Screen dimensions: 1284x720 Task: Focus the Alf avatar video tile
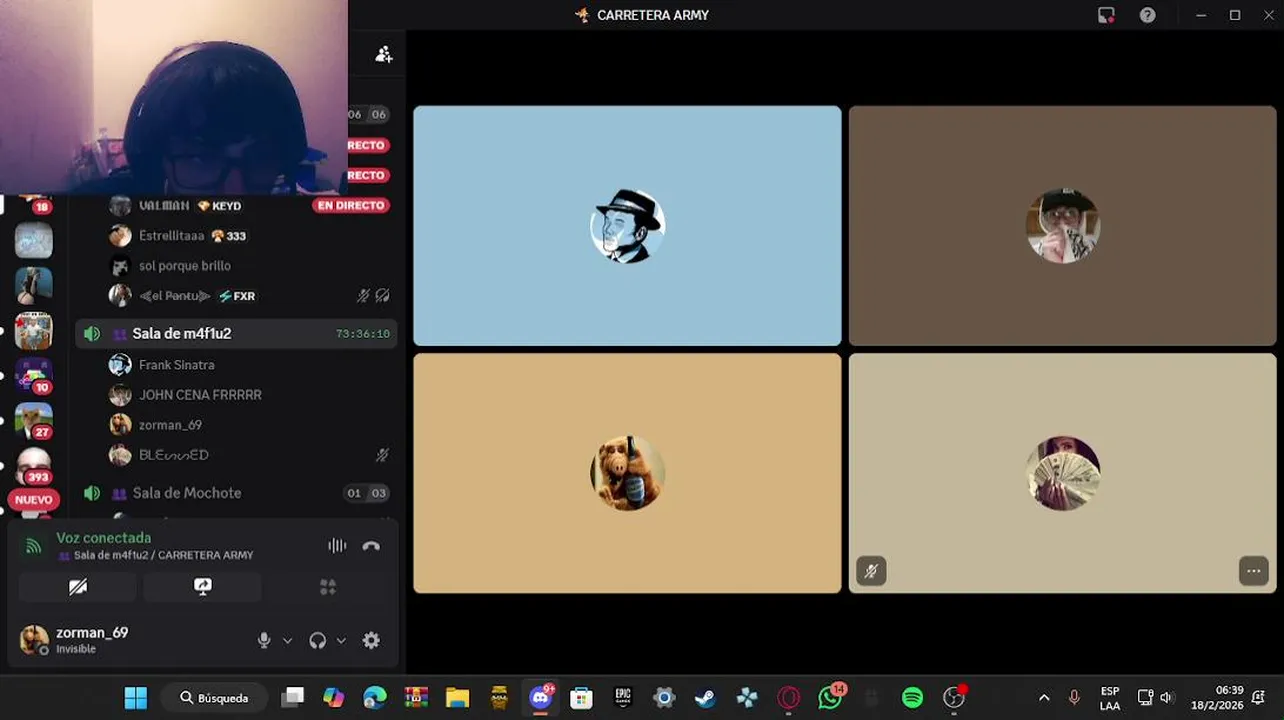click(x=627, y=473)
